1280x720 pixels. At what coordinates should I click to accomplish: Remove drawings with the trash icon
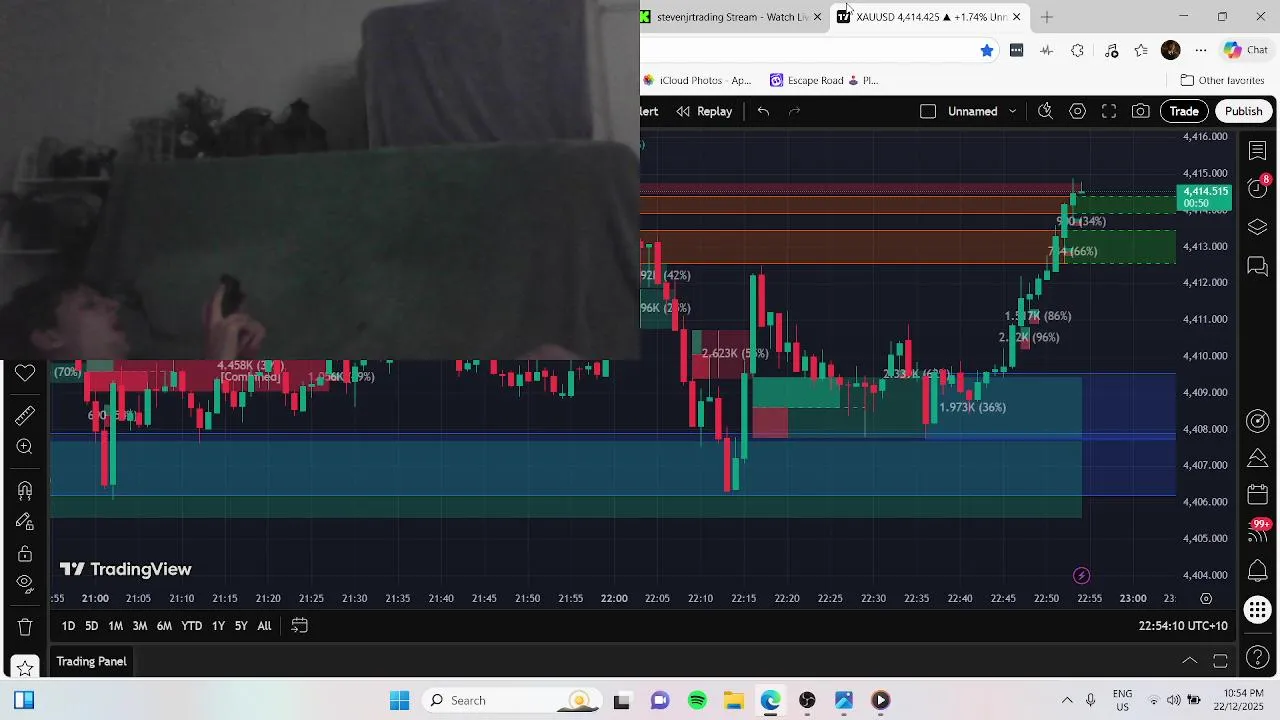pyautogui.click(x=25, y=627)
